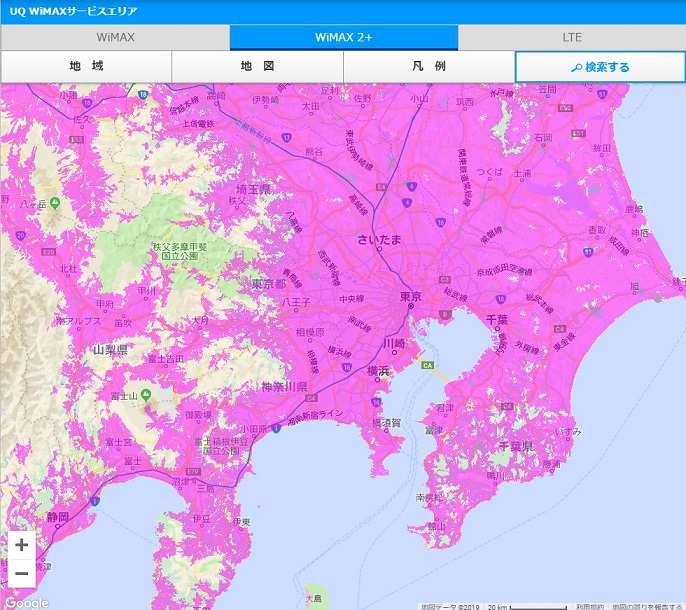Click the 千葉 city label

pyautogui.click(x=497, y=320)
